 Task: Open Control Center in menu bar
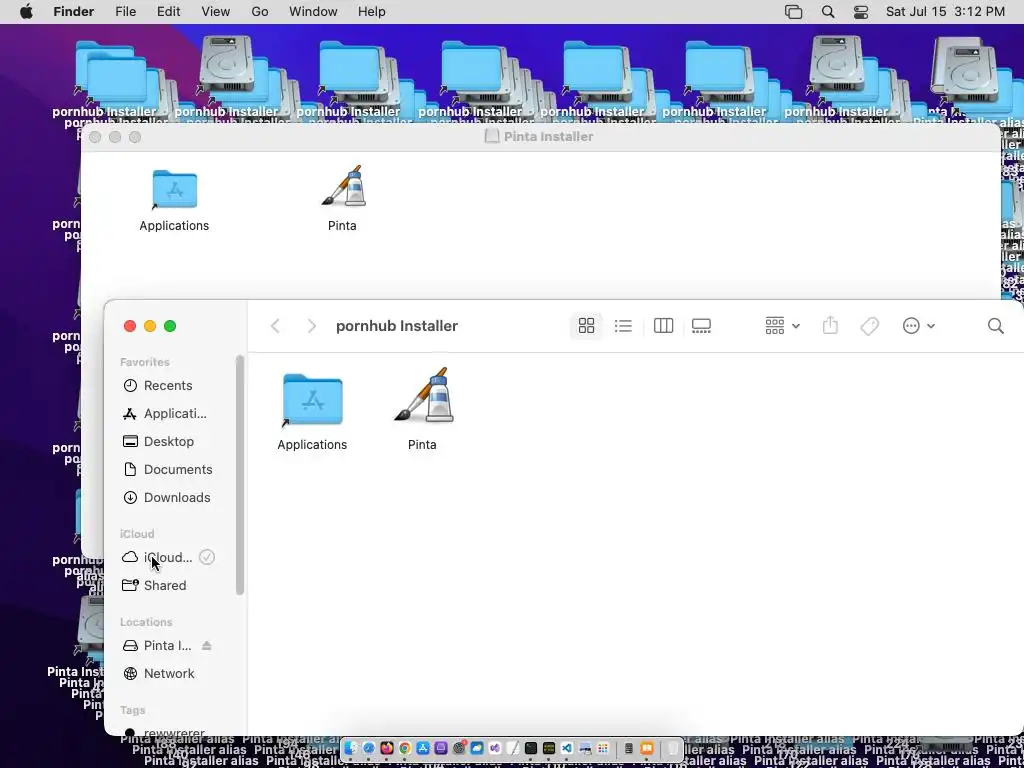click(861, 12)
